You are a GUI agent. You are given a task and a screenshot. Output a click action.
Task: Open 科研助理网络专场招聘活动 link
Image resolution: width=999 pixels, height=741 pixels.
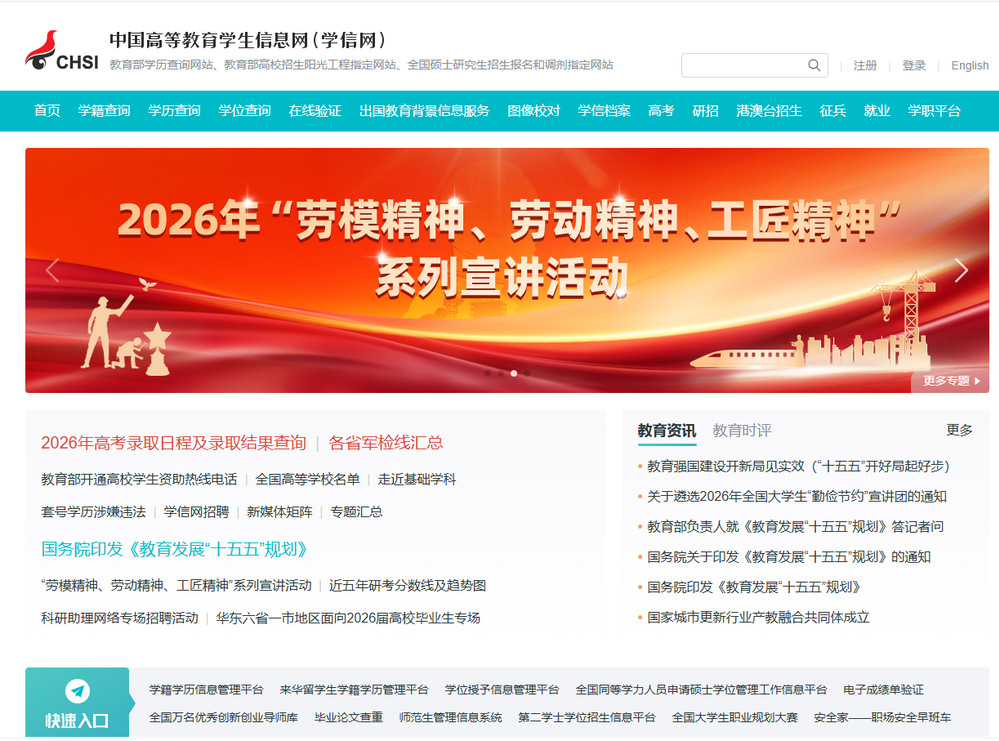click(x=120, y=618)
